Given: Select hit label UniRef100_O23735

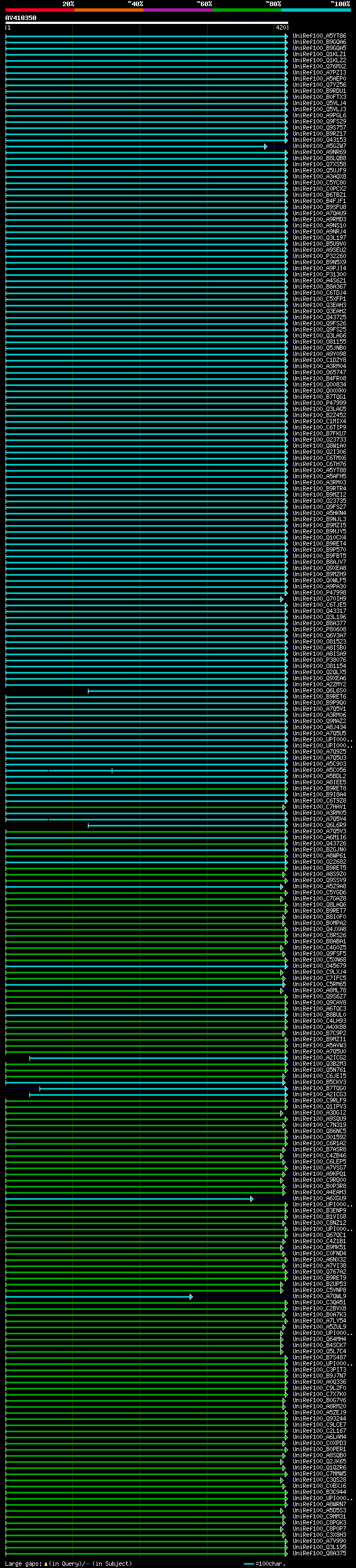Looking at the screenshot, I should pos(319,501).
